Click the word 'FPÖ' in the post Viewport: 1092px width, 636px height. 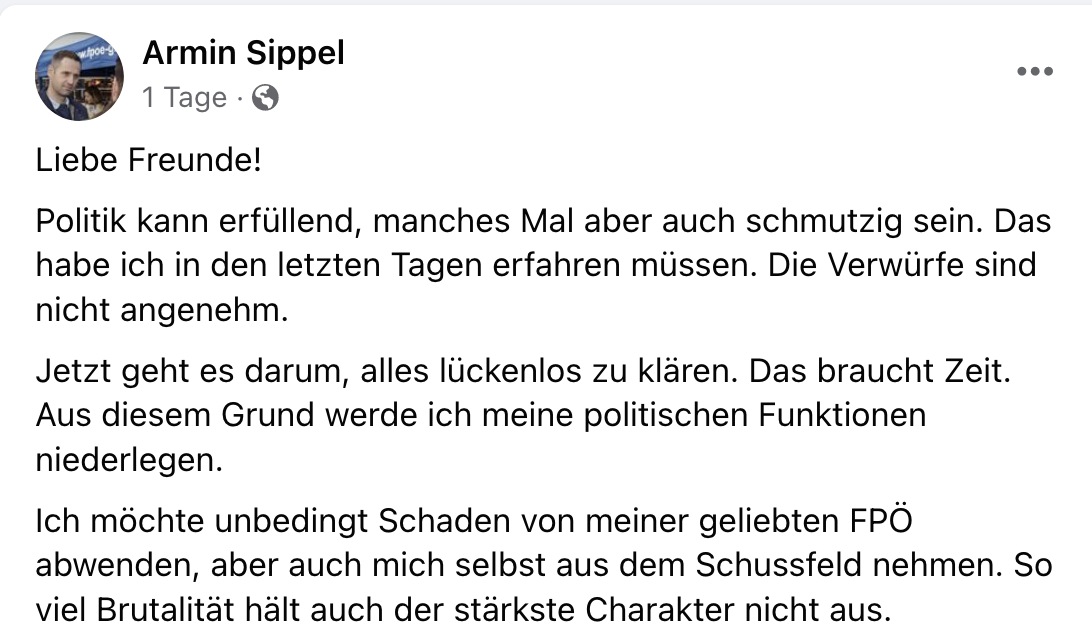coord(881,521)
